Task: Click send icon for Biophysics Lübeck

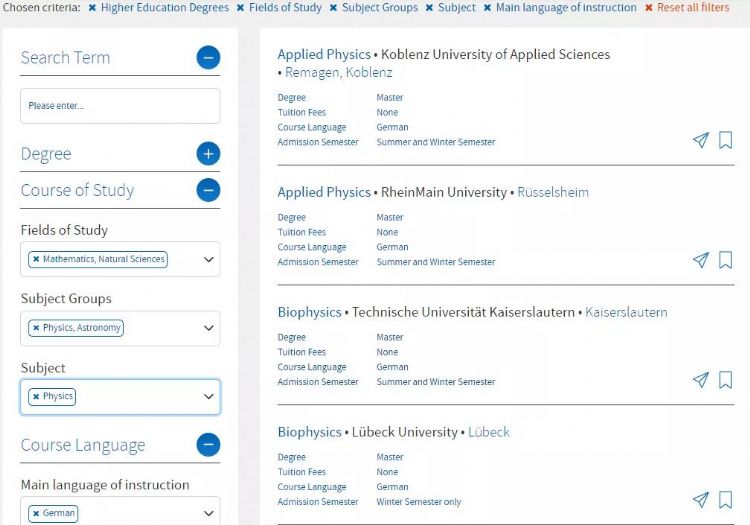Action: tap(700, 500)
